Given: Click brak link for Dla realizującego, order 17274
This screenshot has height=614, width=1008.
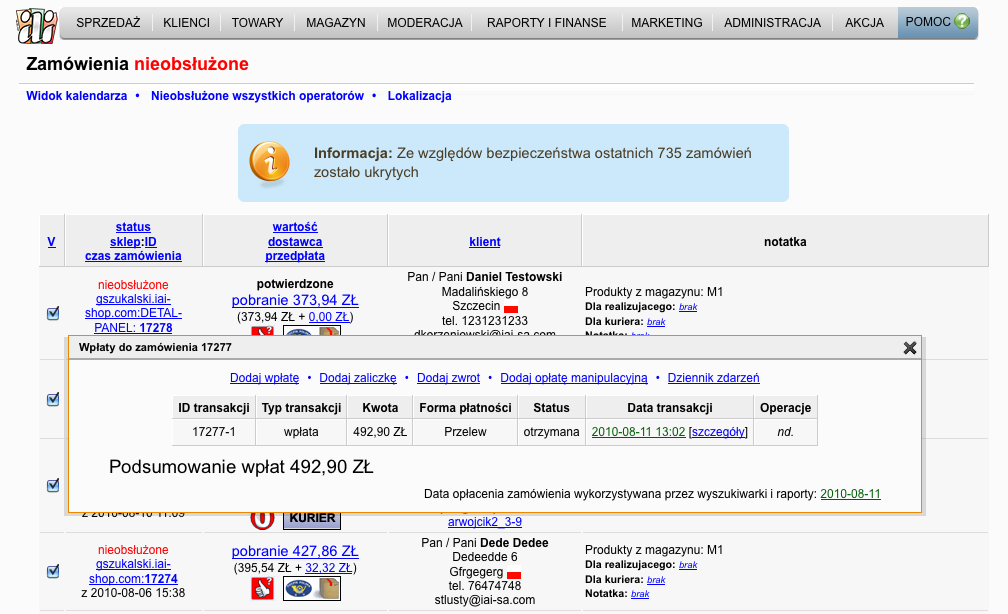Looking at the screenshot, I should pos(688,565).
